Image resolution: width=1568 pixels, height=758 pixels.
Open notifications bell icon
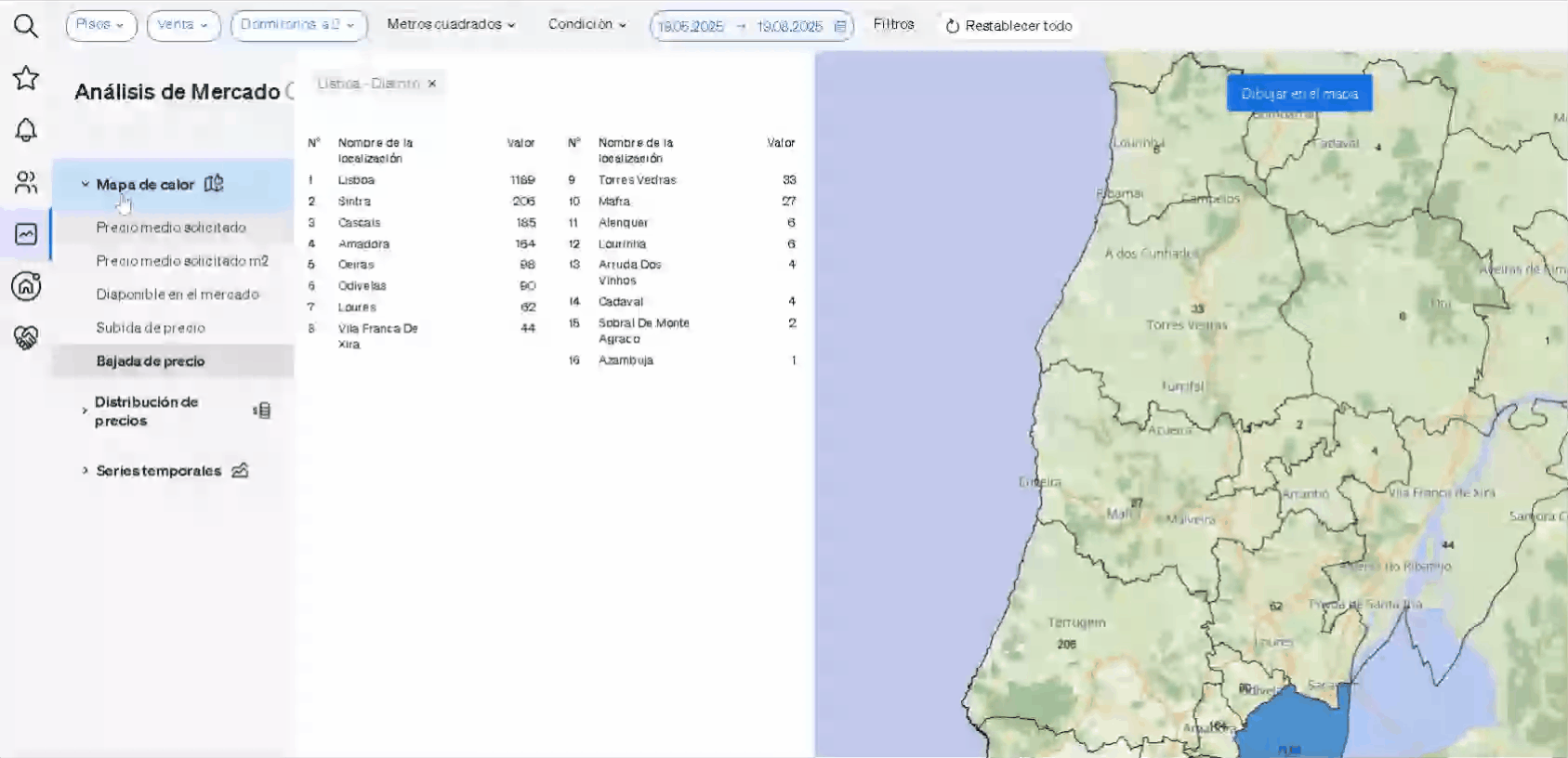click(26, 130)
